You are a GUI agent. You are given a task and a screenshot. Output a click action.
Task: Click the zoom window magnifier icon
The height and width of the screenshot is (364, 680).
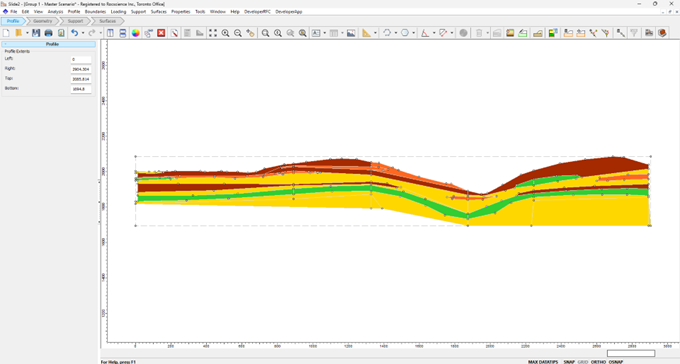click(x=265, y=33)
